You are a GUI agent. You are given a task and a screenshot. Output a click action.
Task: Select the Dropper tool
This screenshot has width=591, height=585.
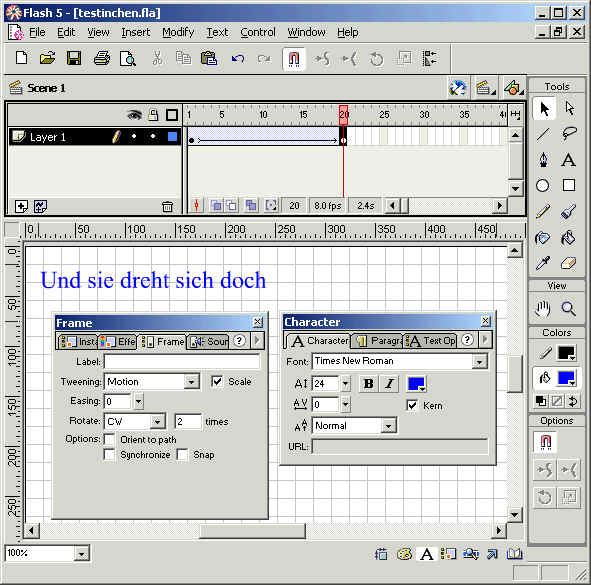(x=543, y=263)
